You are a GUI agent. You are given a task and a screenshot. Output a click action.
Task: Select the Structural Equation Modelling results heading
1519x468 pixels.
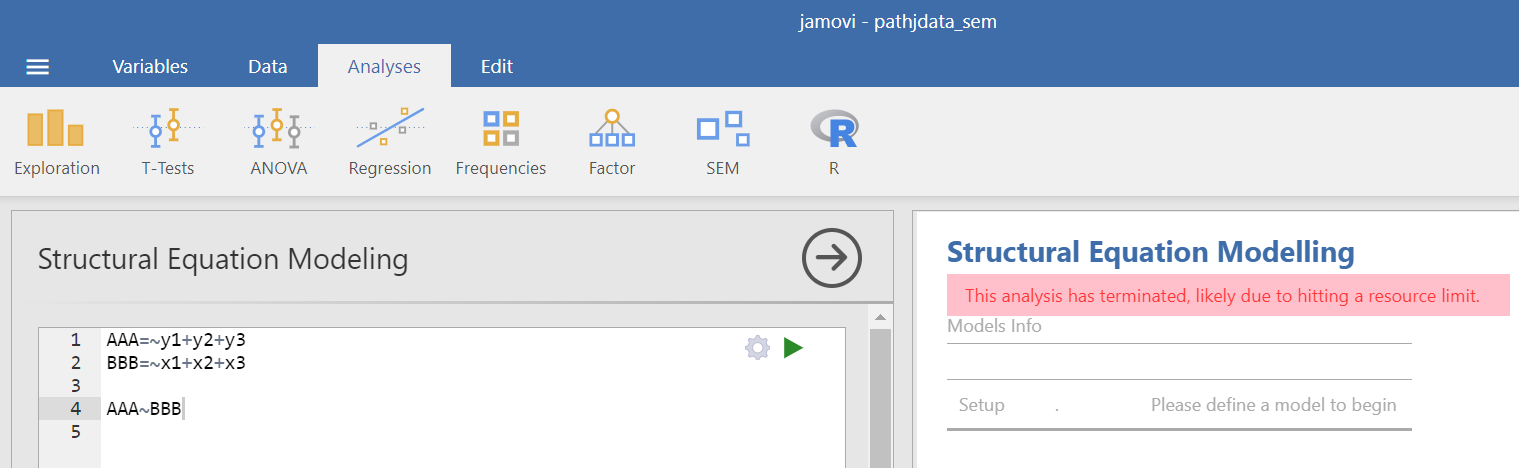pos(1150,252)
